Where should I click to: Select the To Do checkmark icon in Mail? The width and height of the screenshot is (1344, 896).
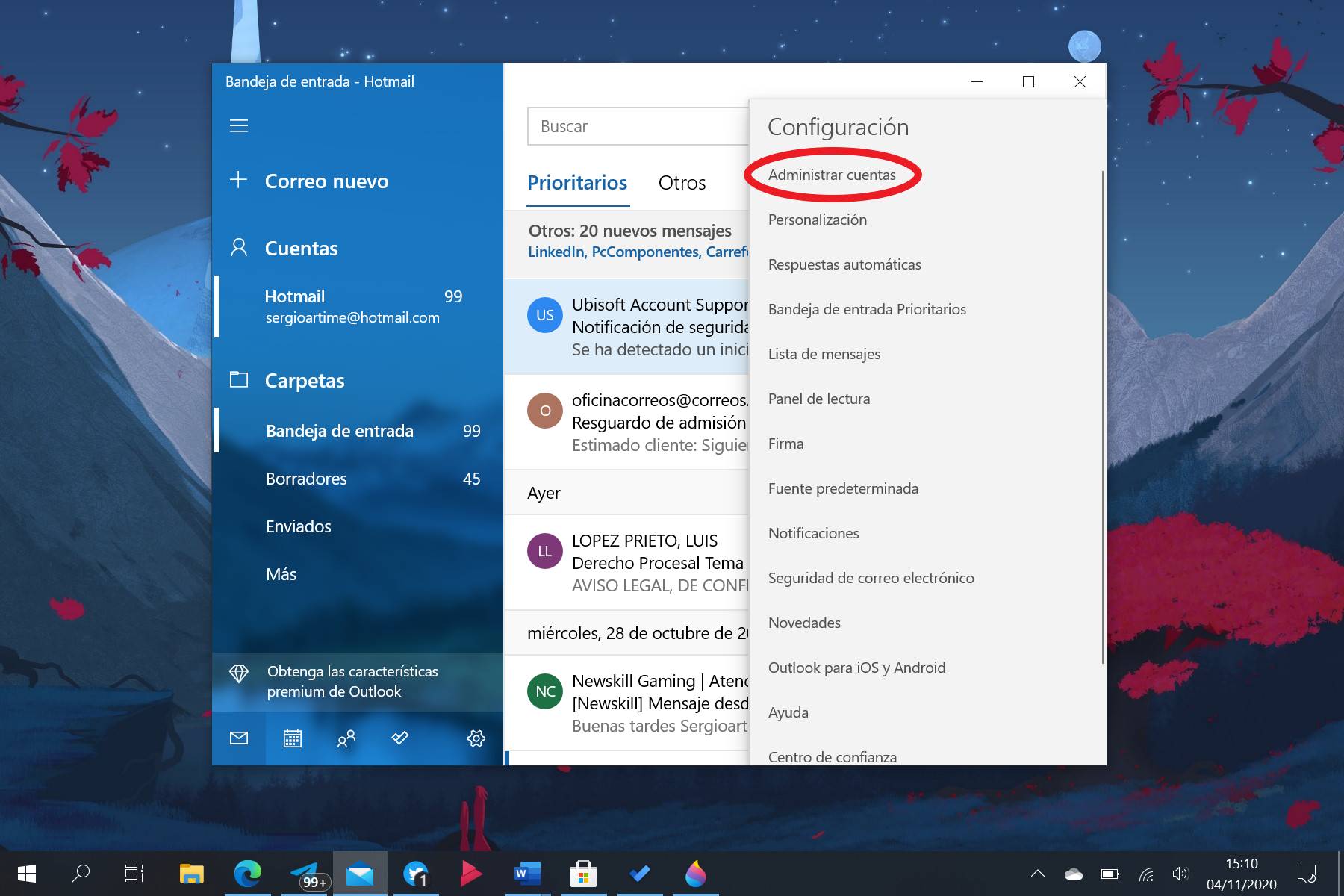click(400, 738)
